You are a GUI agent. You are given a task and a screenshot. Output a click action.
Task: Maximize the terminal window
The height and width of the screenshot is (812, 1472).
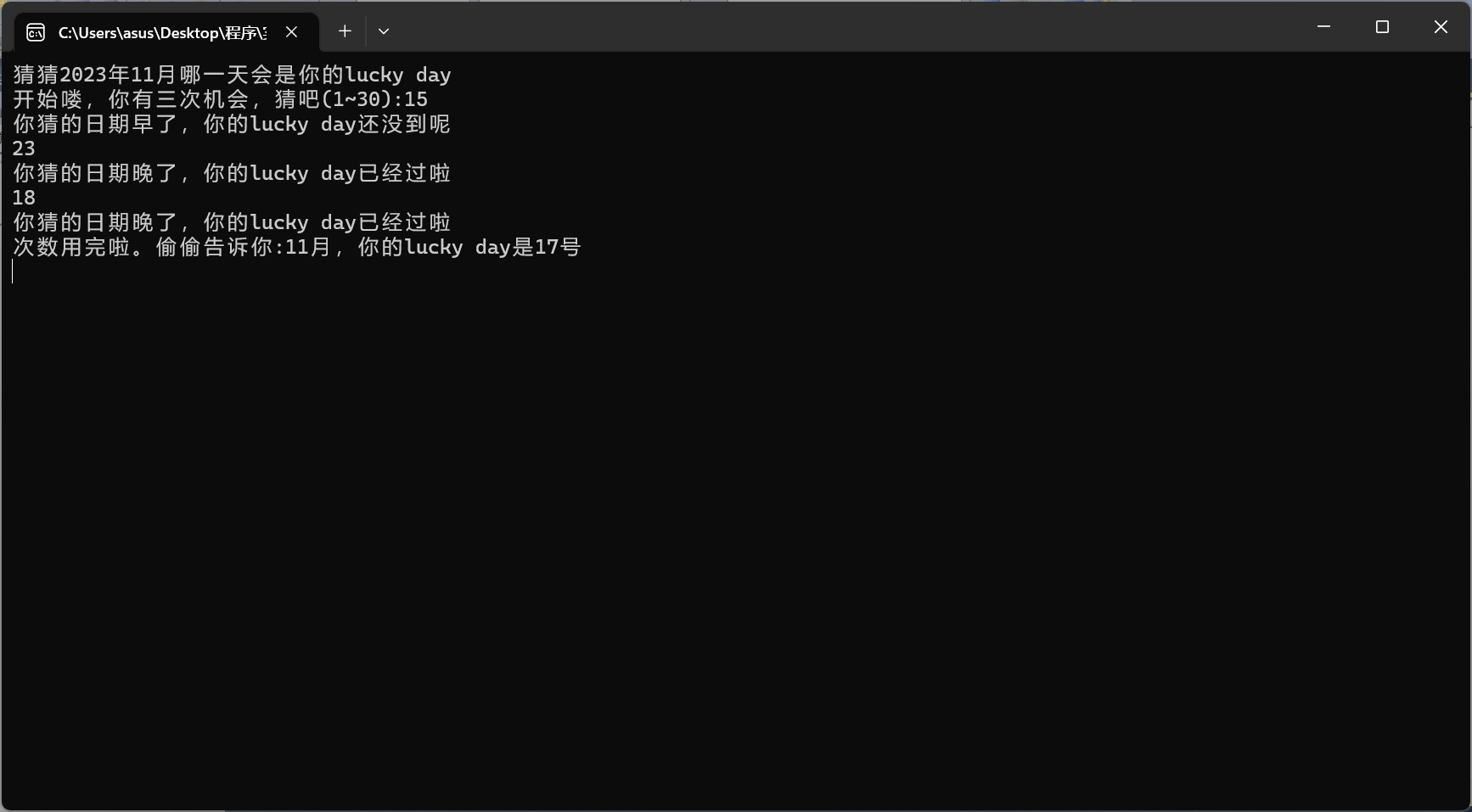click(1382, 27)
